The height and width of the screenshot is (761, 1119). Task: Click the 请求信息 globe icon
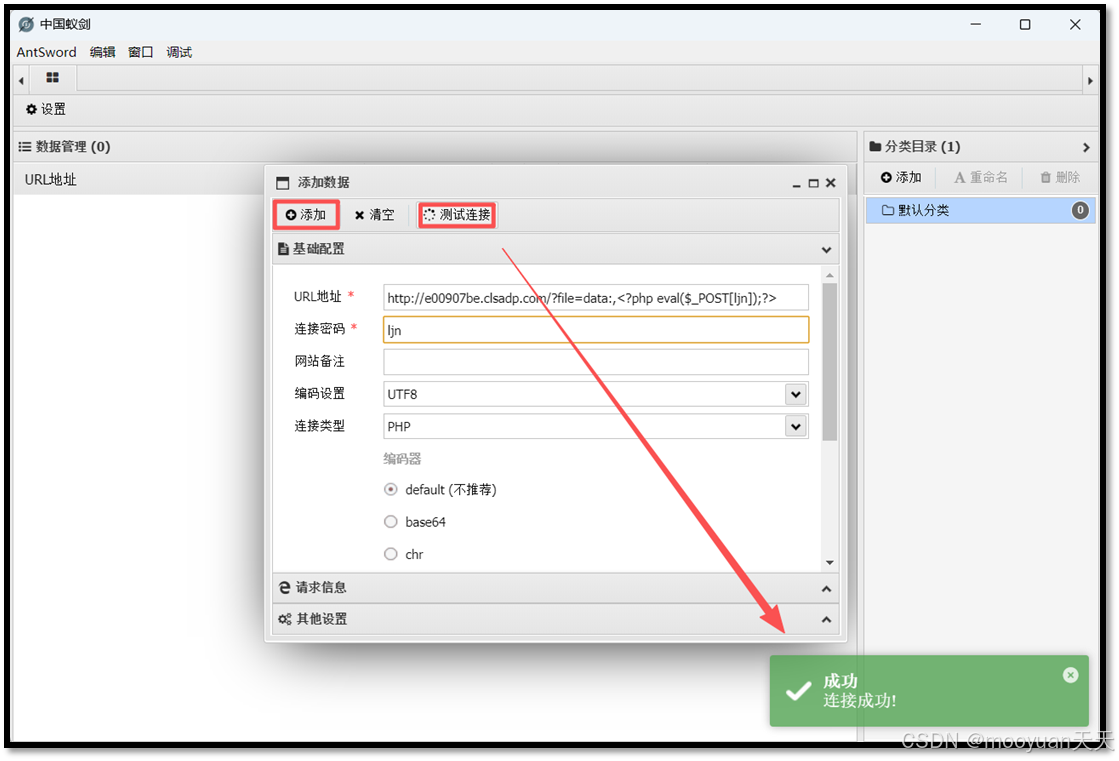285,588
